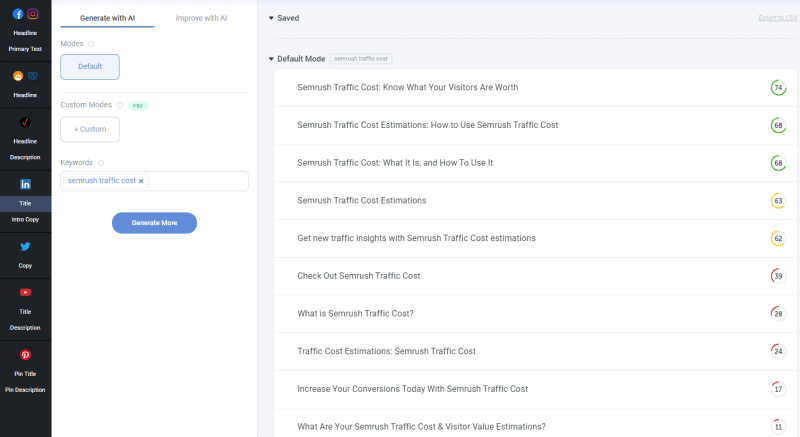The width and height of the screenshot is (800, 437).
Task: Click the score 62 circle badge
Action: [778, 238]
